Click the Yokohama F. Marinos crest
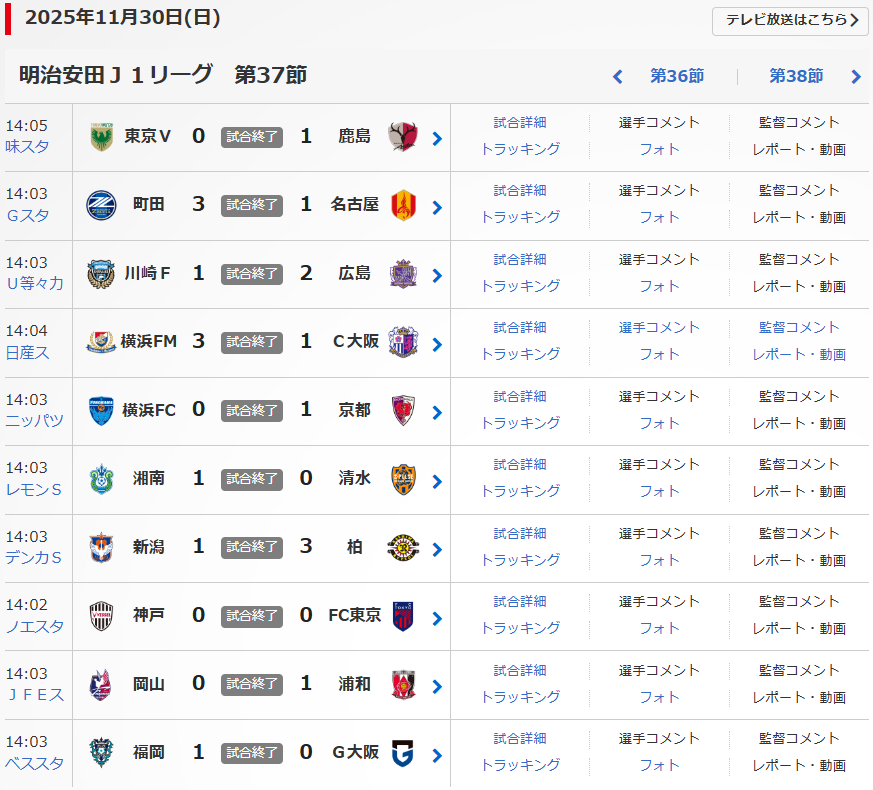Viewport: 873px width, 790px height. (x=101, y=341)
